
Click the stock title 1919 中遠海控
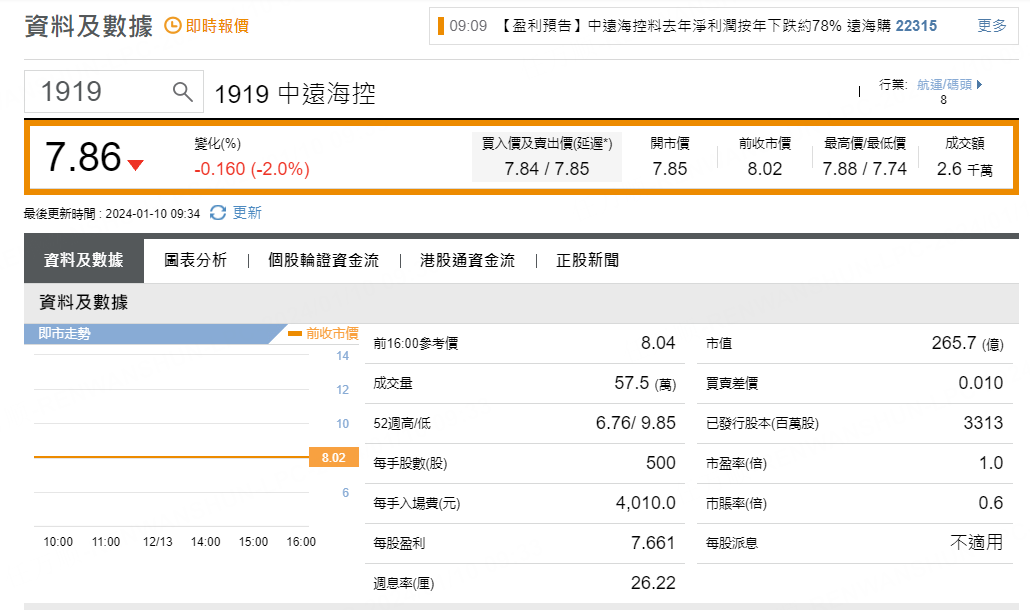click(x=295, y=94)
